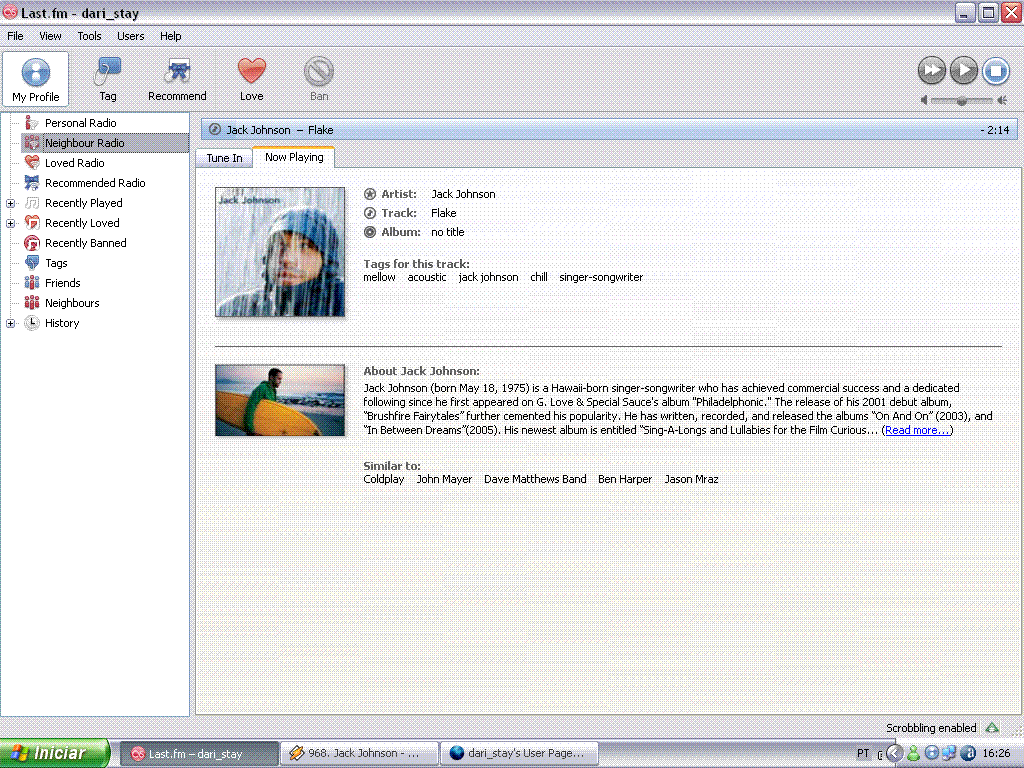Select Loved Radio in the sidebar
This screenshot has height=768, width=1024.
[x=74, y=163]
